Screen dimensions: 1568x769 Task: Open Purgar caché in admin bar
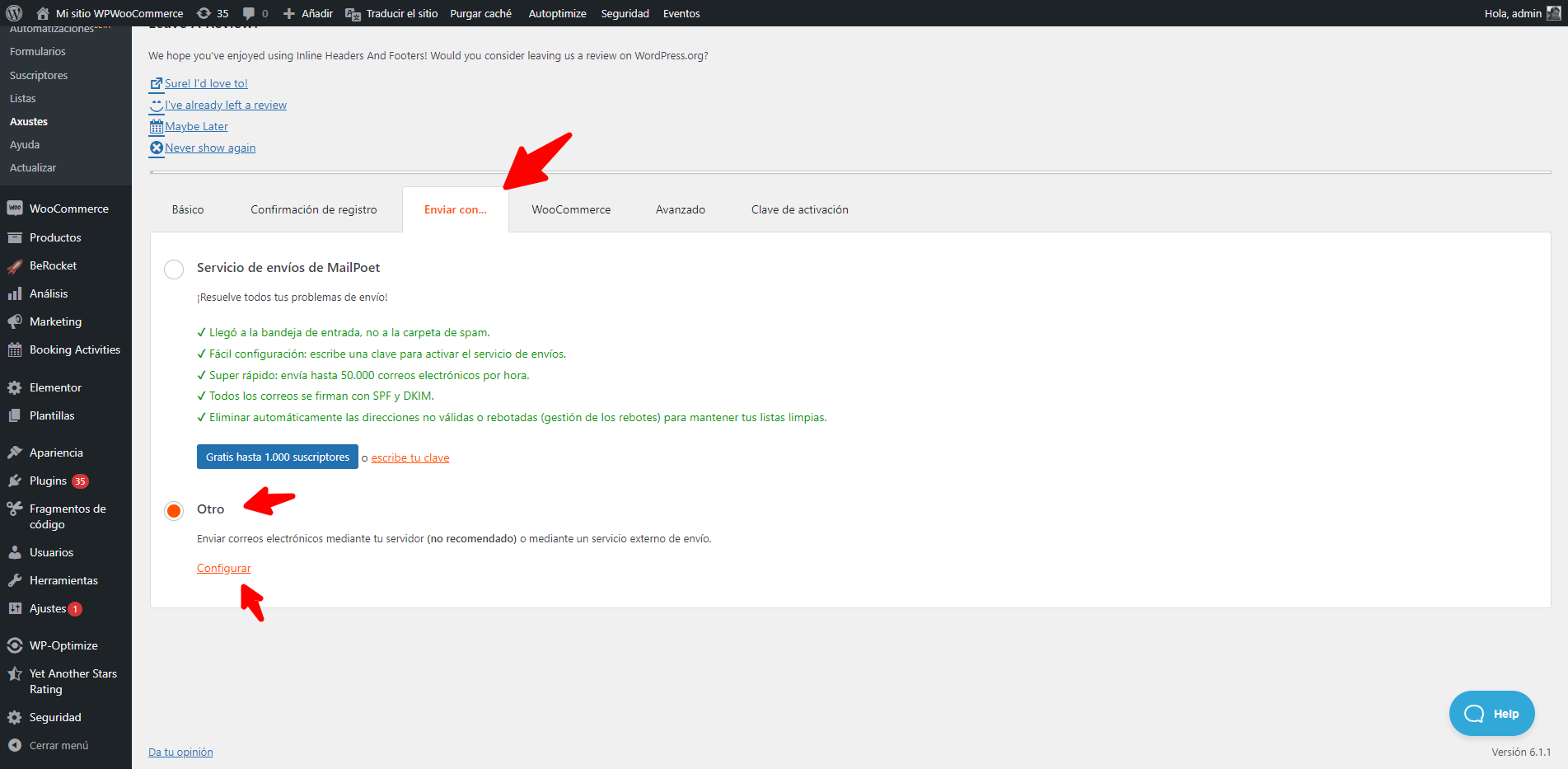point(481,13)
